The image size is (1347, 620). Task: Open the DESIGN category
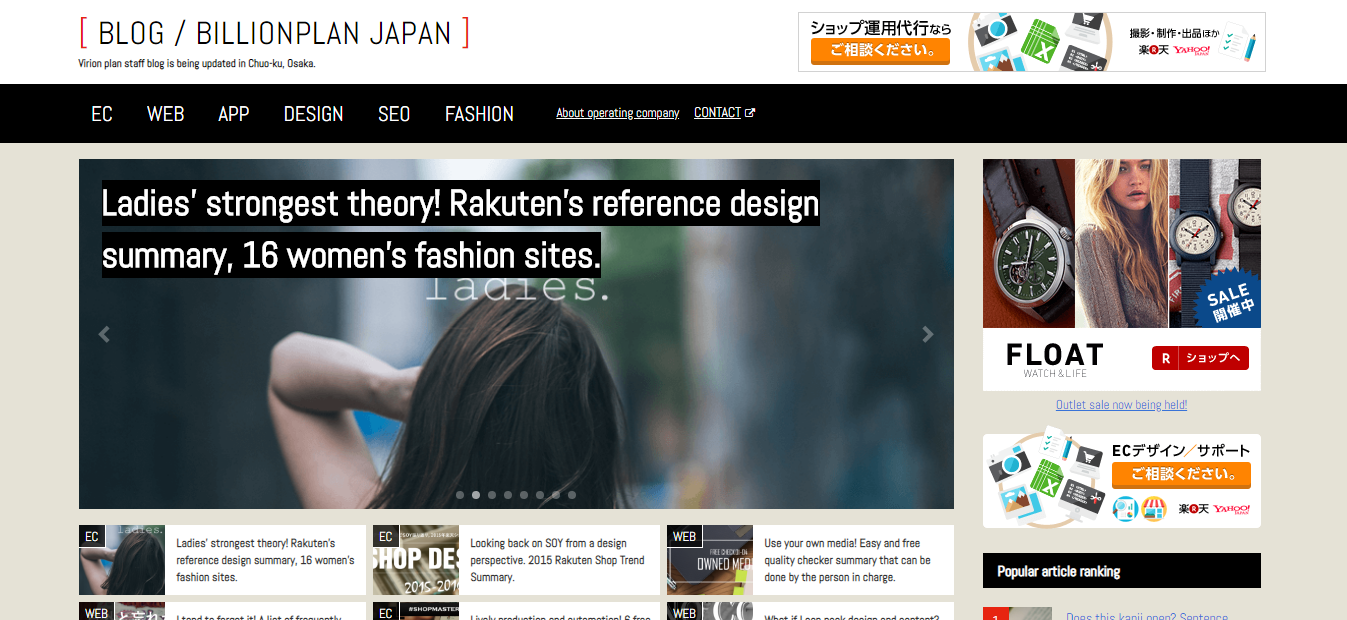tap(313, 114)
